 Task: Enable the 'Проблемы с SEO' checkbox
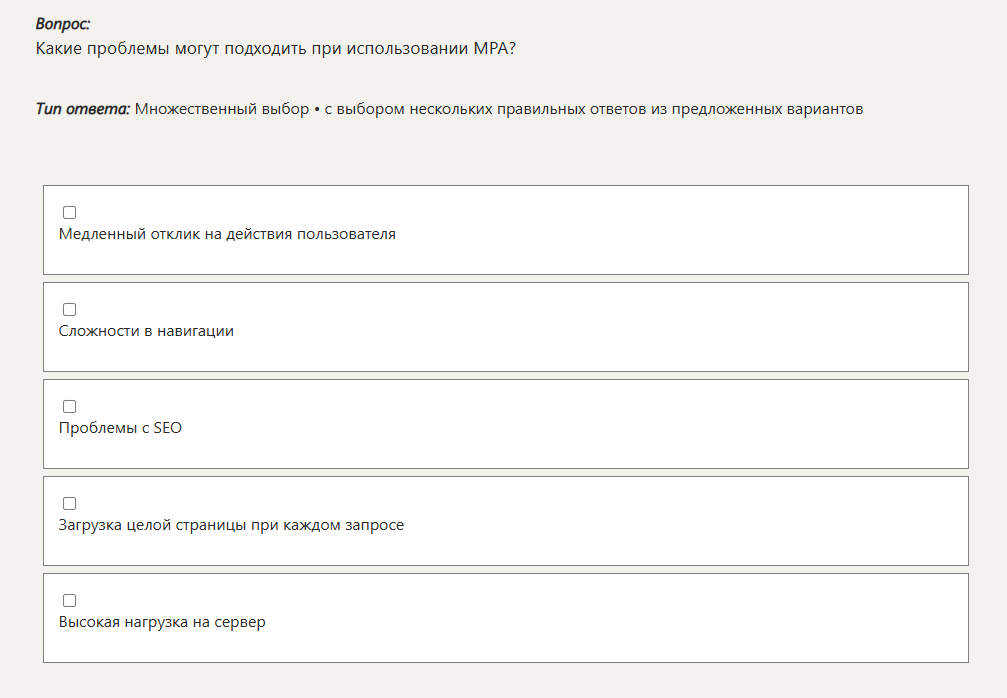tap(70, 407)
